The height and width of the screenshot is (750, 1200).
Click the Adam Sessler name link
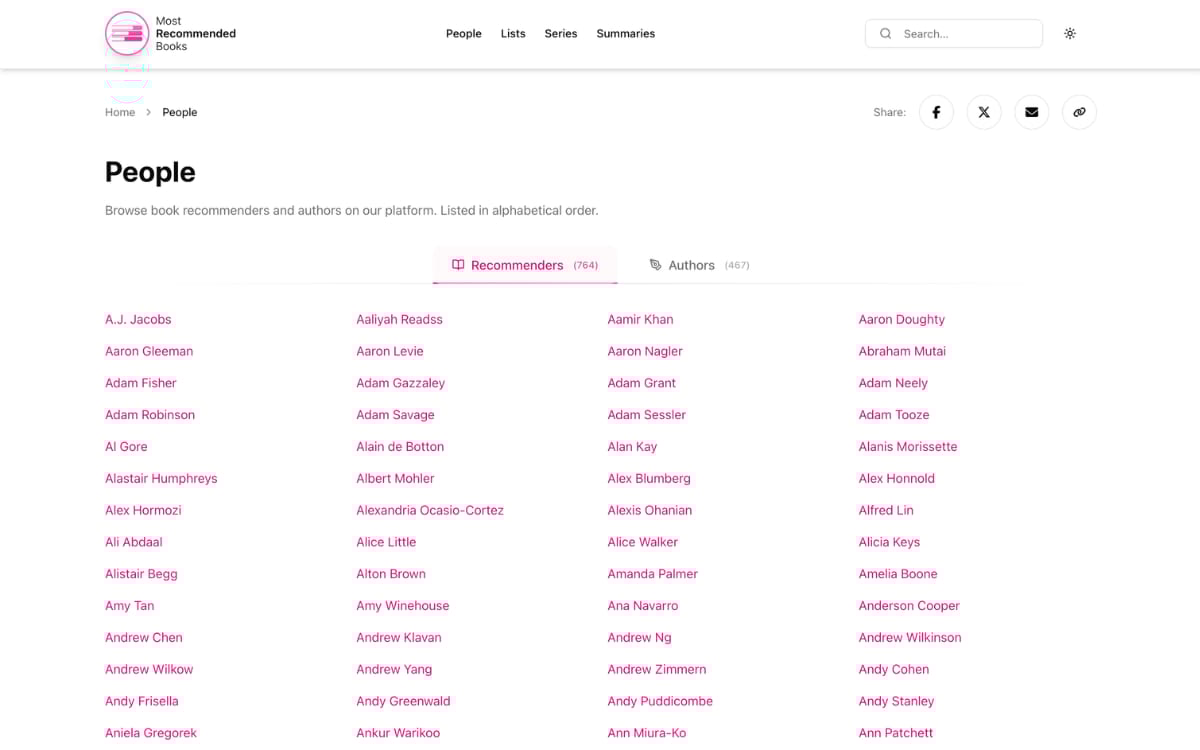coord(647,415)
